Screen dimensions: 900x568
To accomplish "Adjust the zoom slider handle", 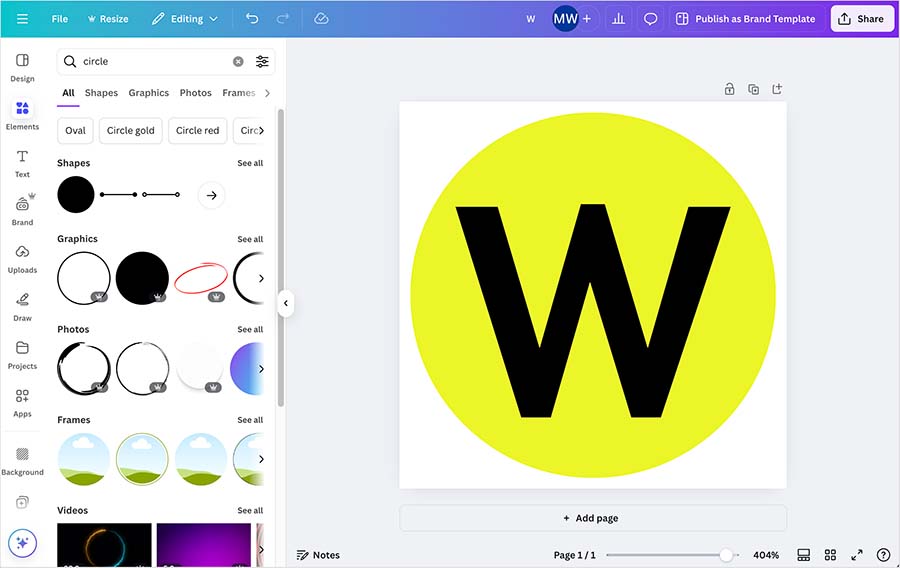I will pyautogui.click(x=726, y=555).
